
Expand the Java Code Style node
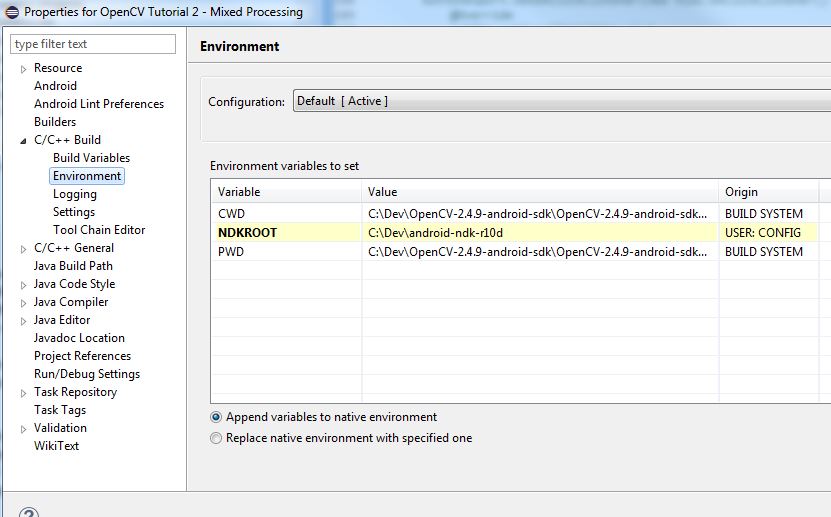(x=23, y=285)
